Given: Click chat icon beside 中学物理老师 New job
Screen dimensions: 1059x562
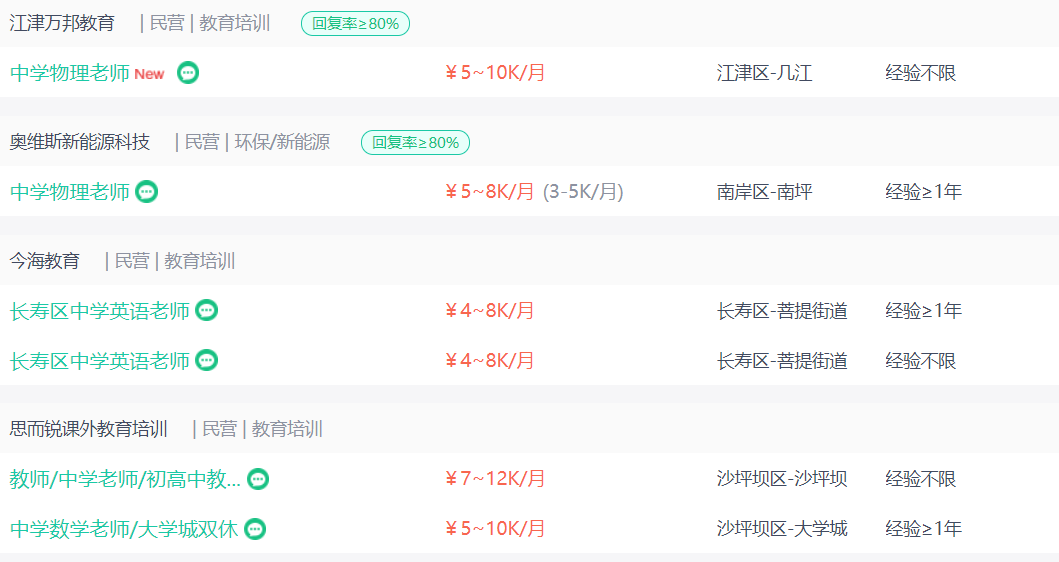Looking at the screenshot, I should click(x=188, y=72).
